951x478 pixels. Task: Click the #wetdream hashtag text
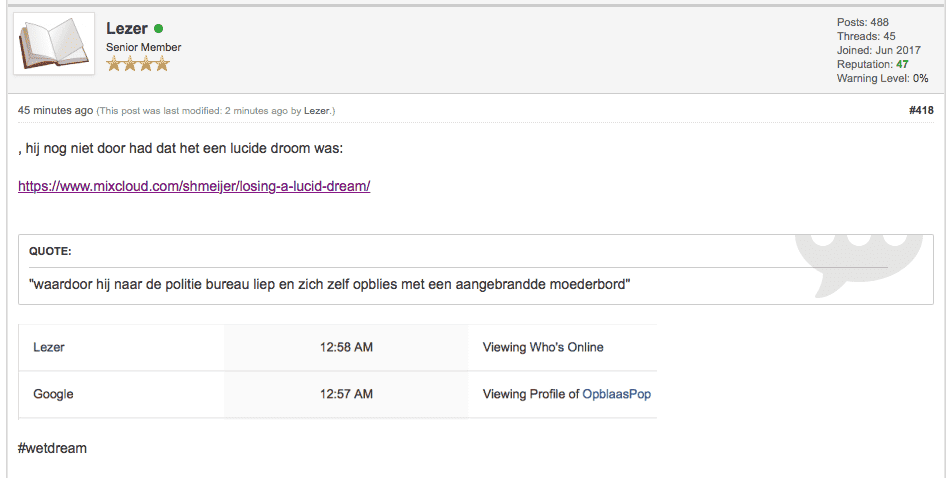pyautogui.click(x=52, y=448)
